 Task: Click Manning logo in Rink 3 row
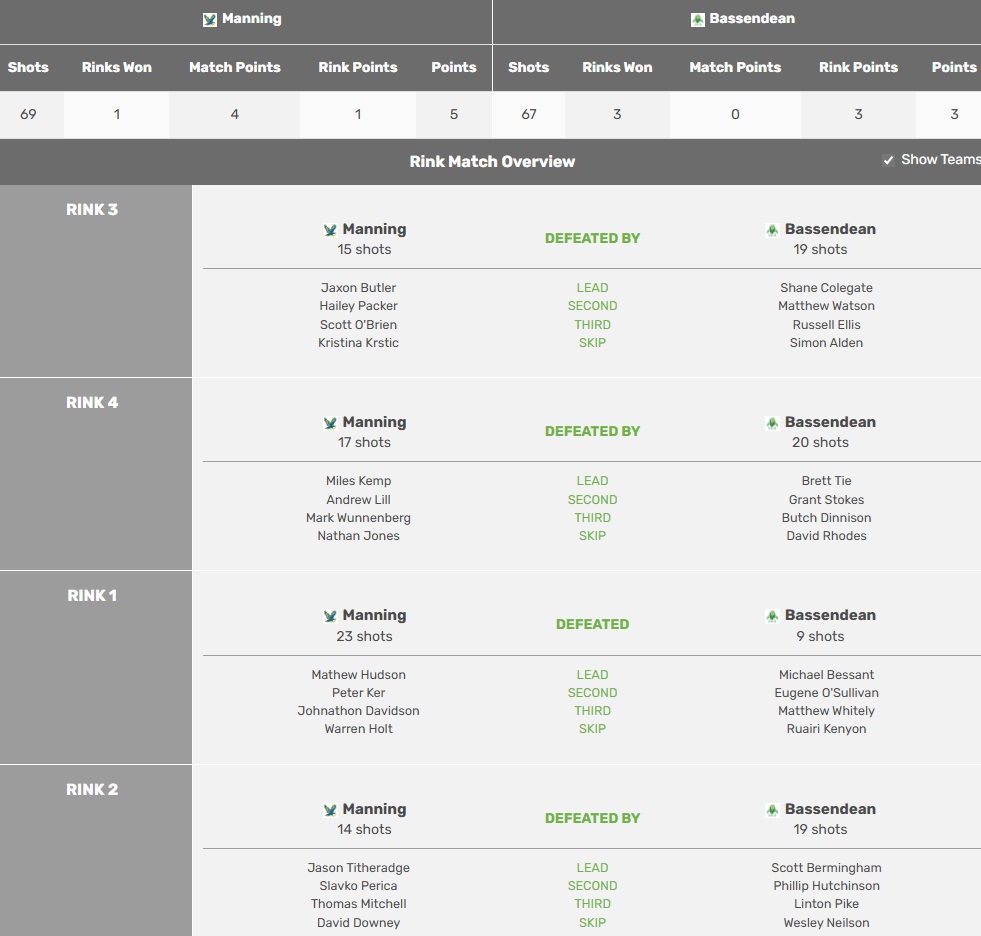(x=330, y=230)
